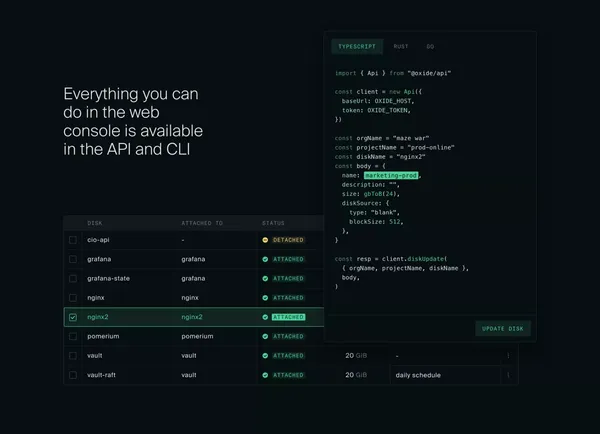Click the green attached check icon for grafana

265,259
